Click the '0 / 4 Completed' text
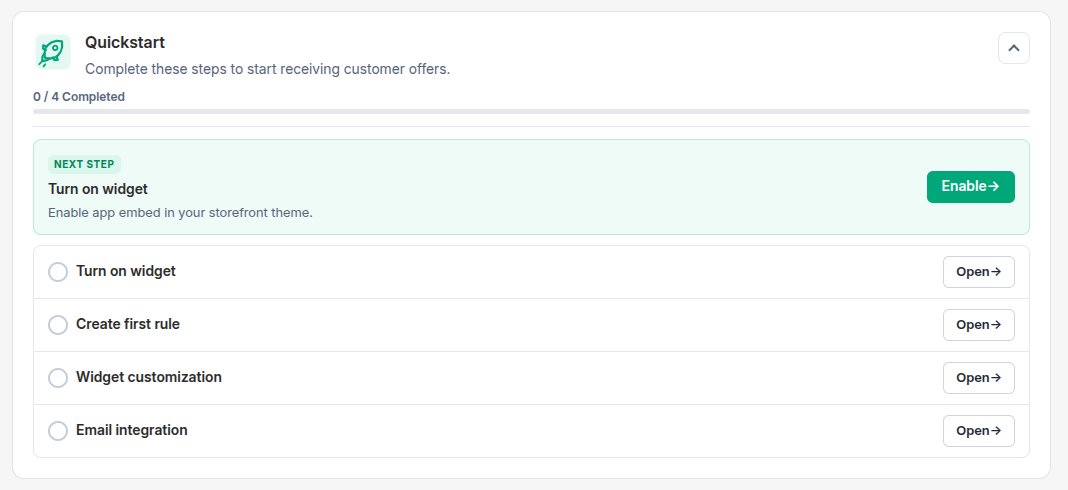 (x=79, y=97)
